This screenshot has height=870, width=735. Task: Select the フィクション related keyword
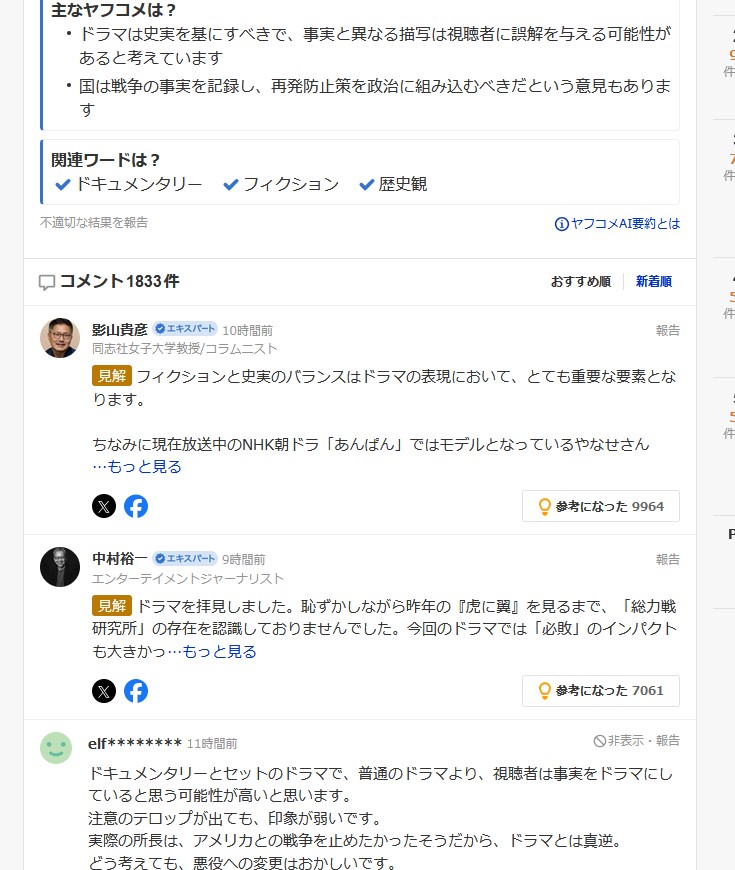(281, 184)
